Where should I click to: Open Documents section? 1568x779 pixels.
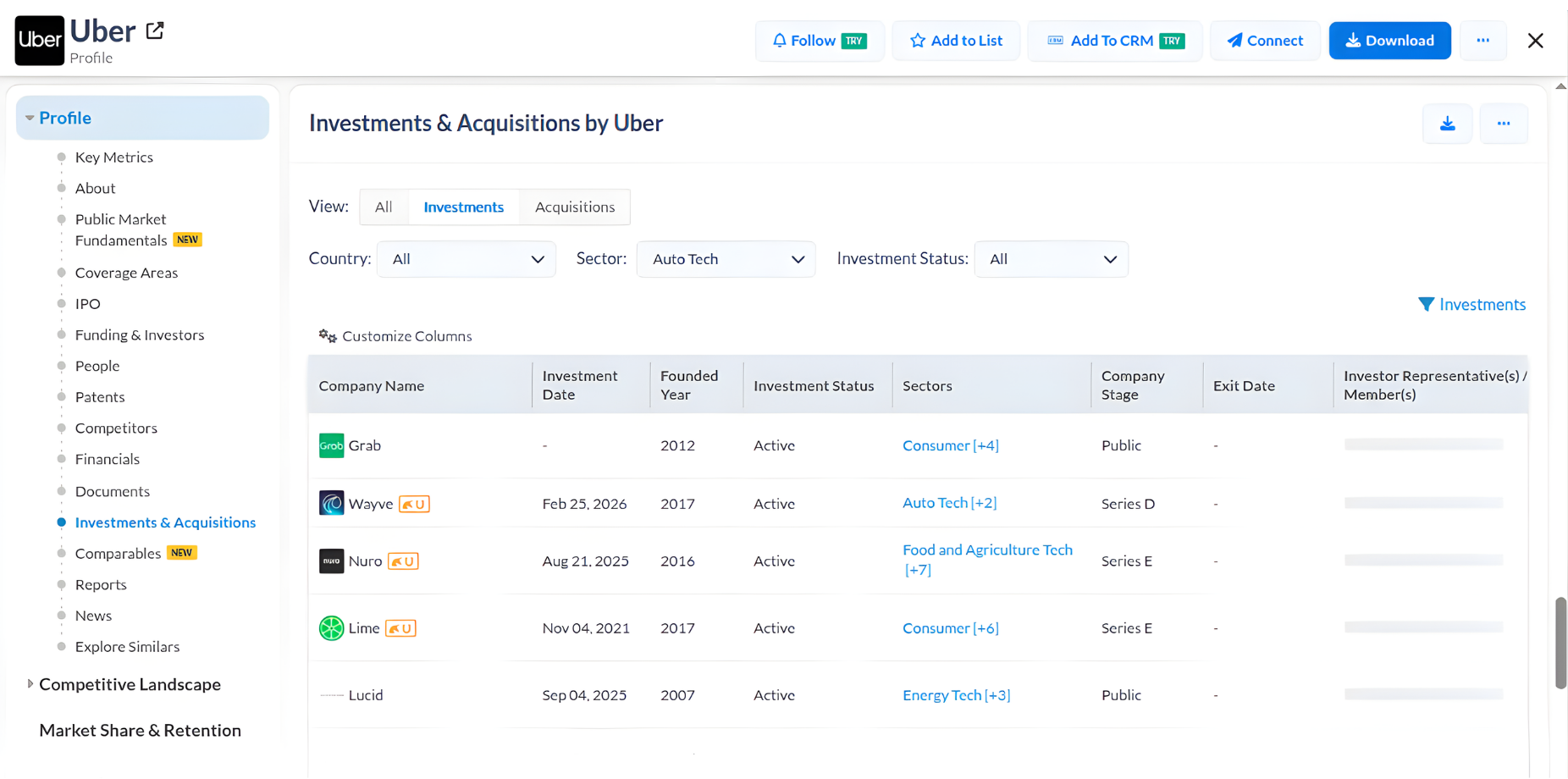pyautogui.click(x=113, y=491)
